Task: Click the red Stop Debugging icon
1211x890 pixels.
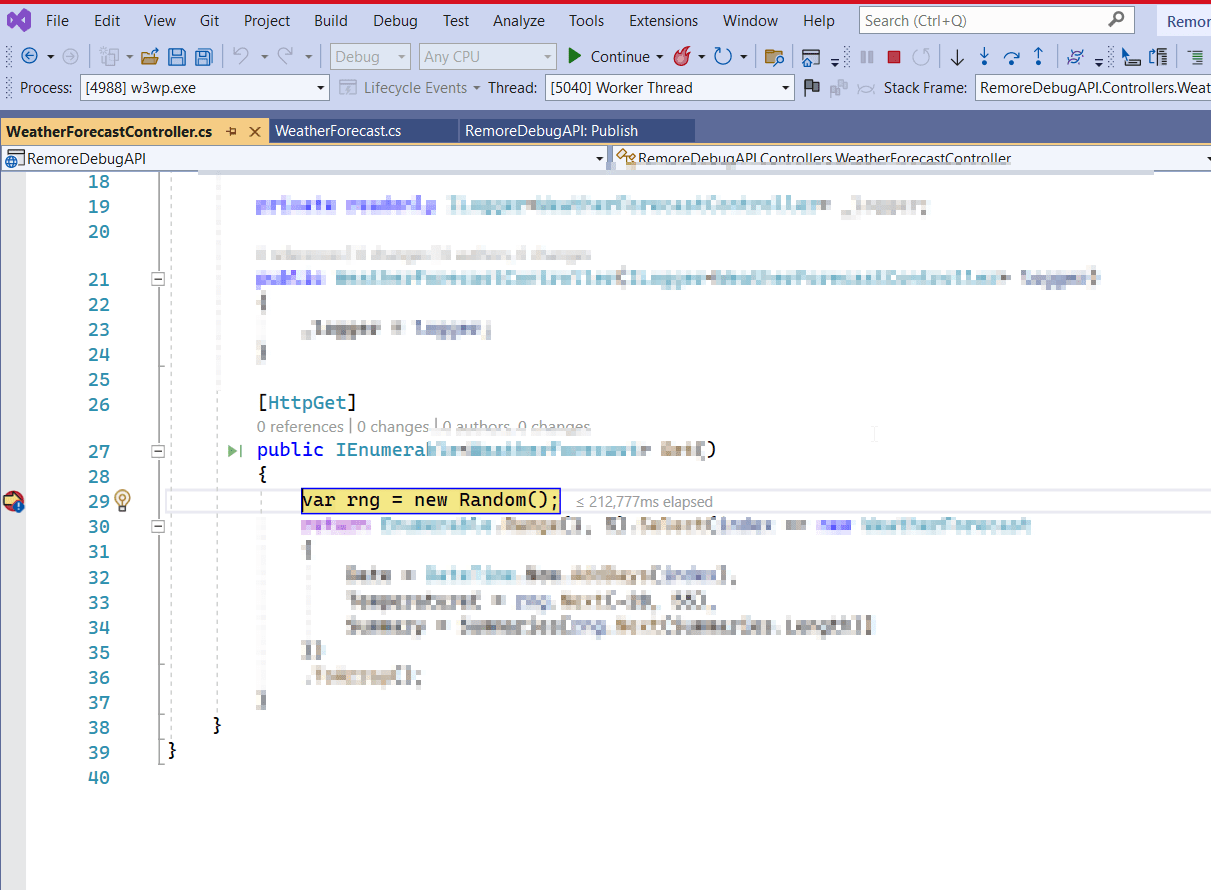Action: coord(893,56)
